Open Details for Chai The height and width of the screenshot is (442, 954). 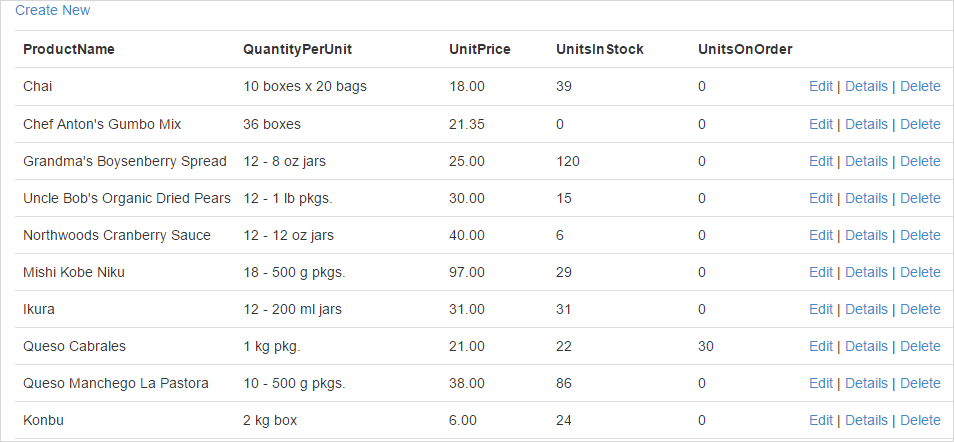[866, 87]
